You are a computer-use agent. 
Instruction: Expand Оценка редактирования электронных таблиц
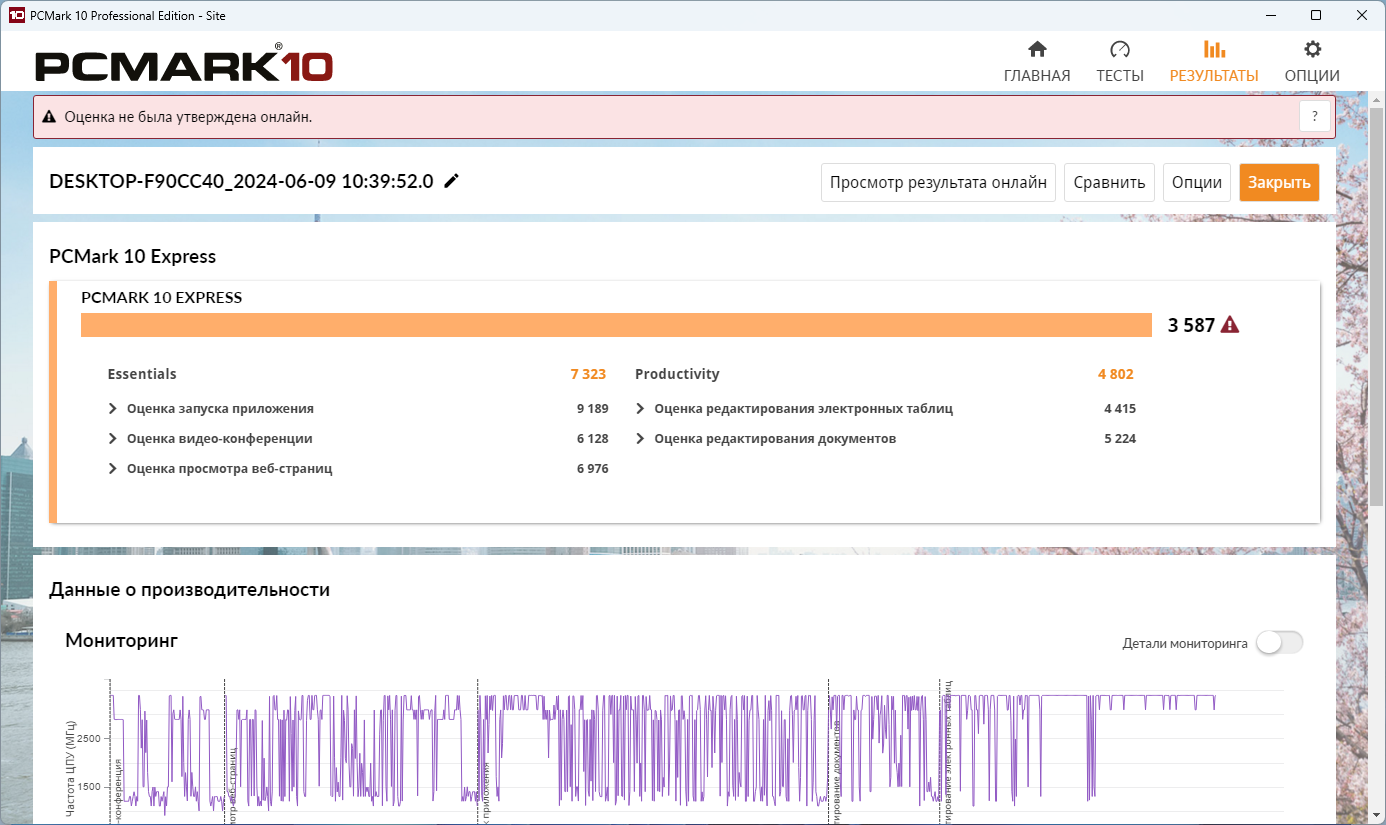(x=640, y=409)
